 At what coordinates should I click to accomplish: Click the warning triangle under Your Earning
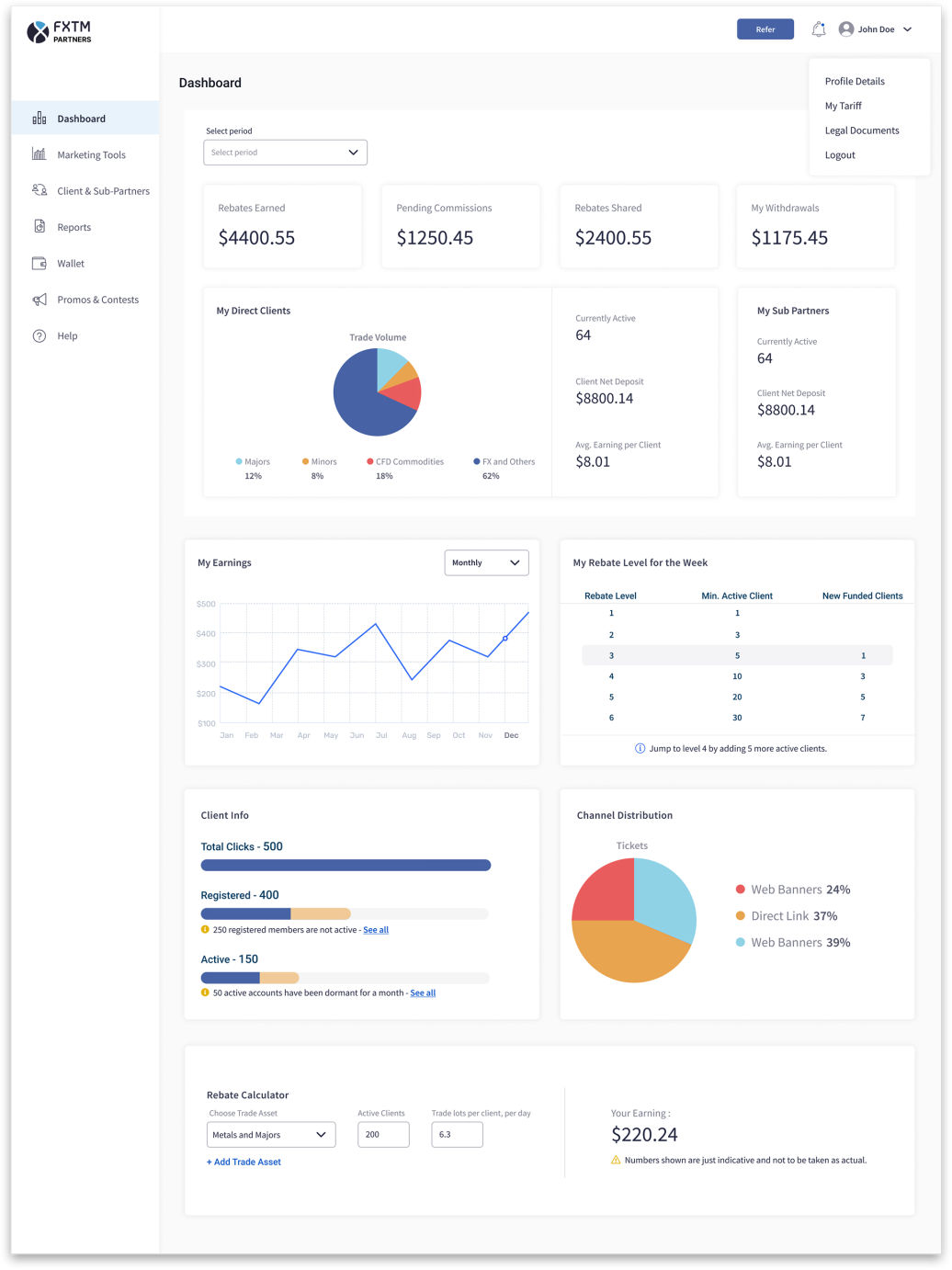(x=616, y=1160)
